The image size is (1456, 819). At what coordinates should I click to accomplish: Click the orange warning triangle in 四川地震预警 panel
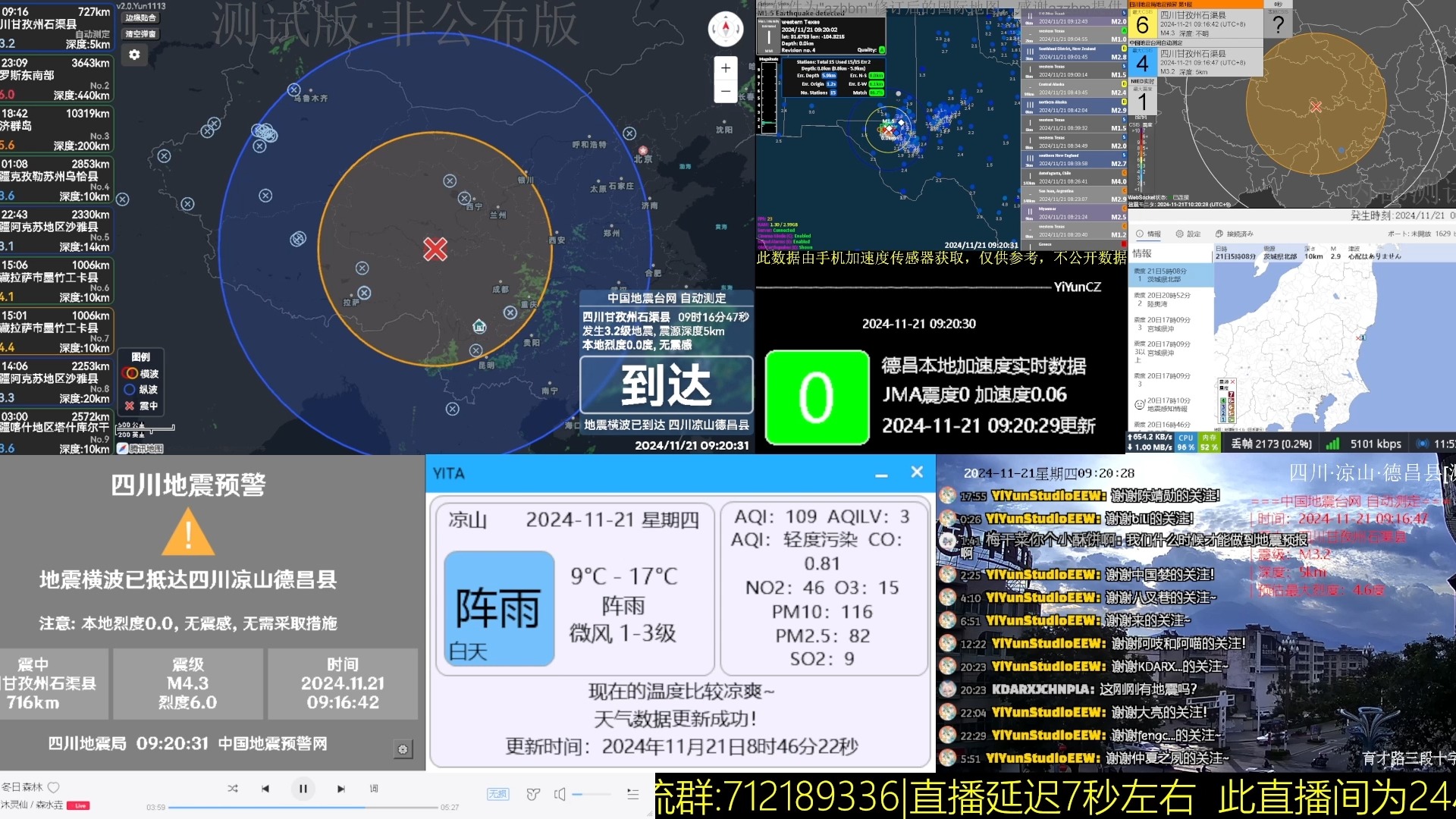[x=188, y=532]
